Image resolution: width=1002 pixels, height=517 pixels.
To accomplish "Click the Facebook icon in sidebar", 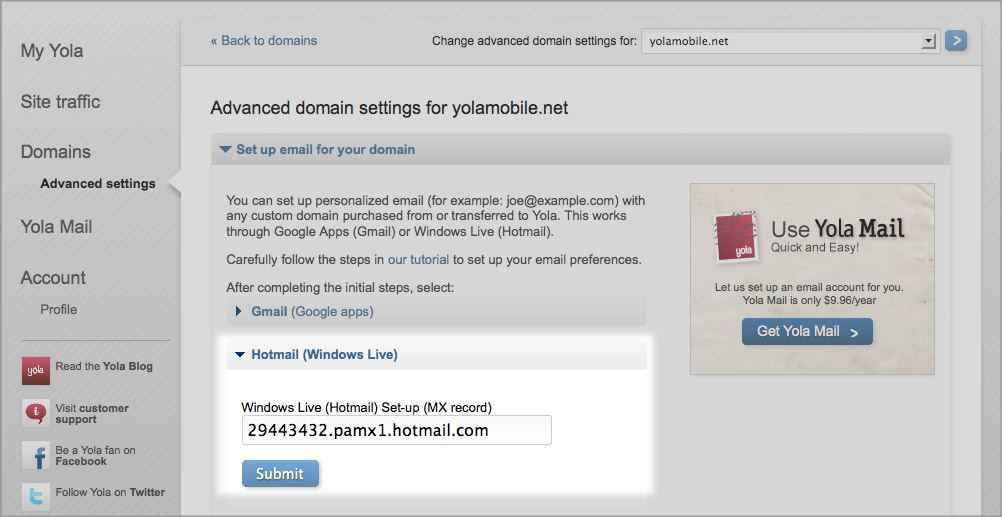I will (36, 455).
